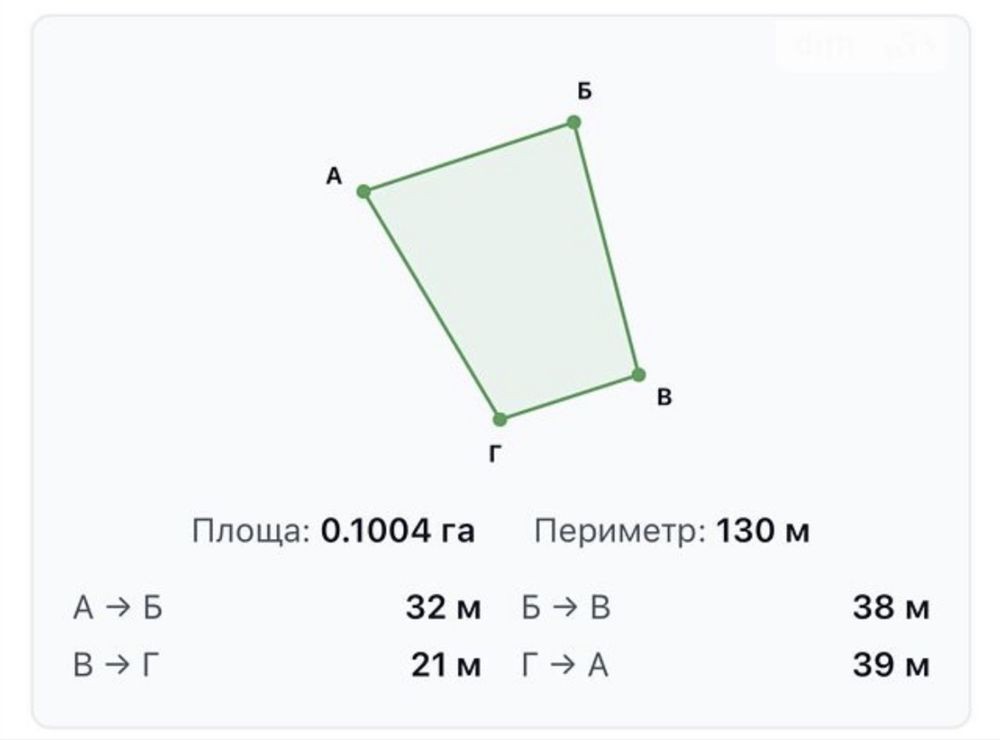Select vertex point Б at the top
The width and height of the screenshot is (1000, 740).
pos(573,122)
